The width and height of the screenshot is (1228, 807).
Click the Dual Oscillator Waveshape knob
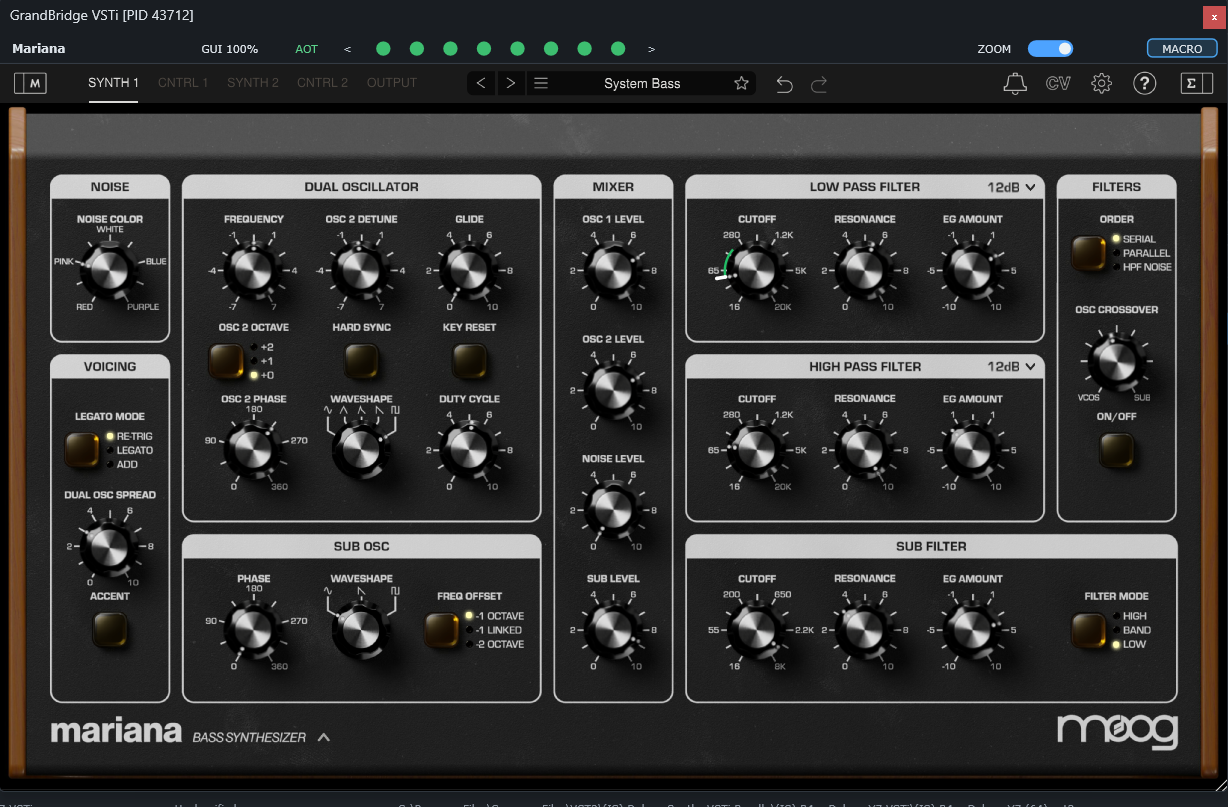362,452
